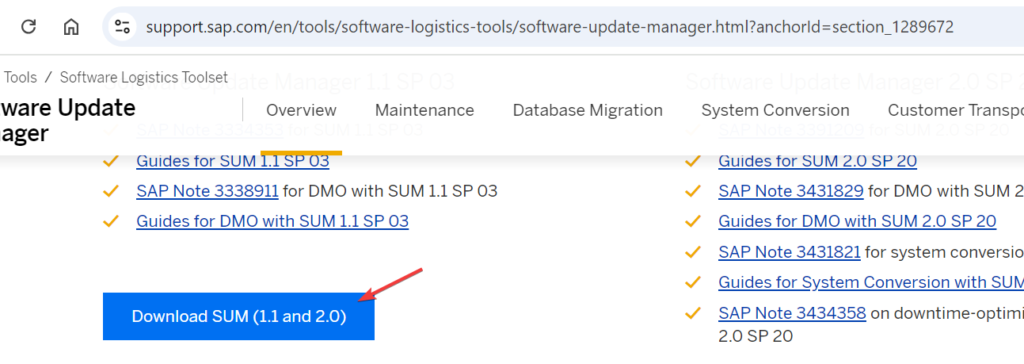Switch to the Maintenance tab
1024x364 pixels.
(424, 110)
